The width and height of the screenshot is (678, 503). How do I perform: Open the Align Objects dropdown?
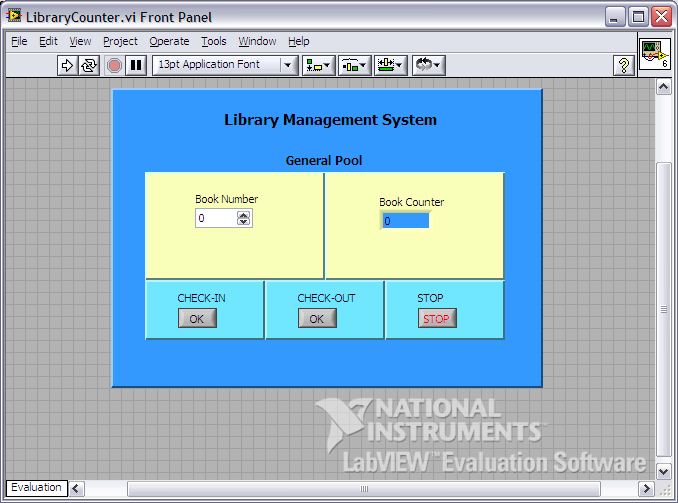[x=320, y=65]
